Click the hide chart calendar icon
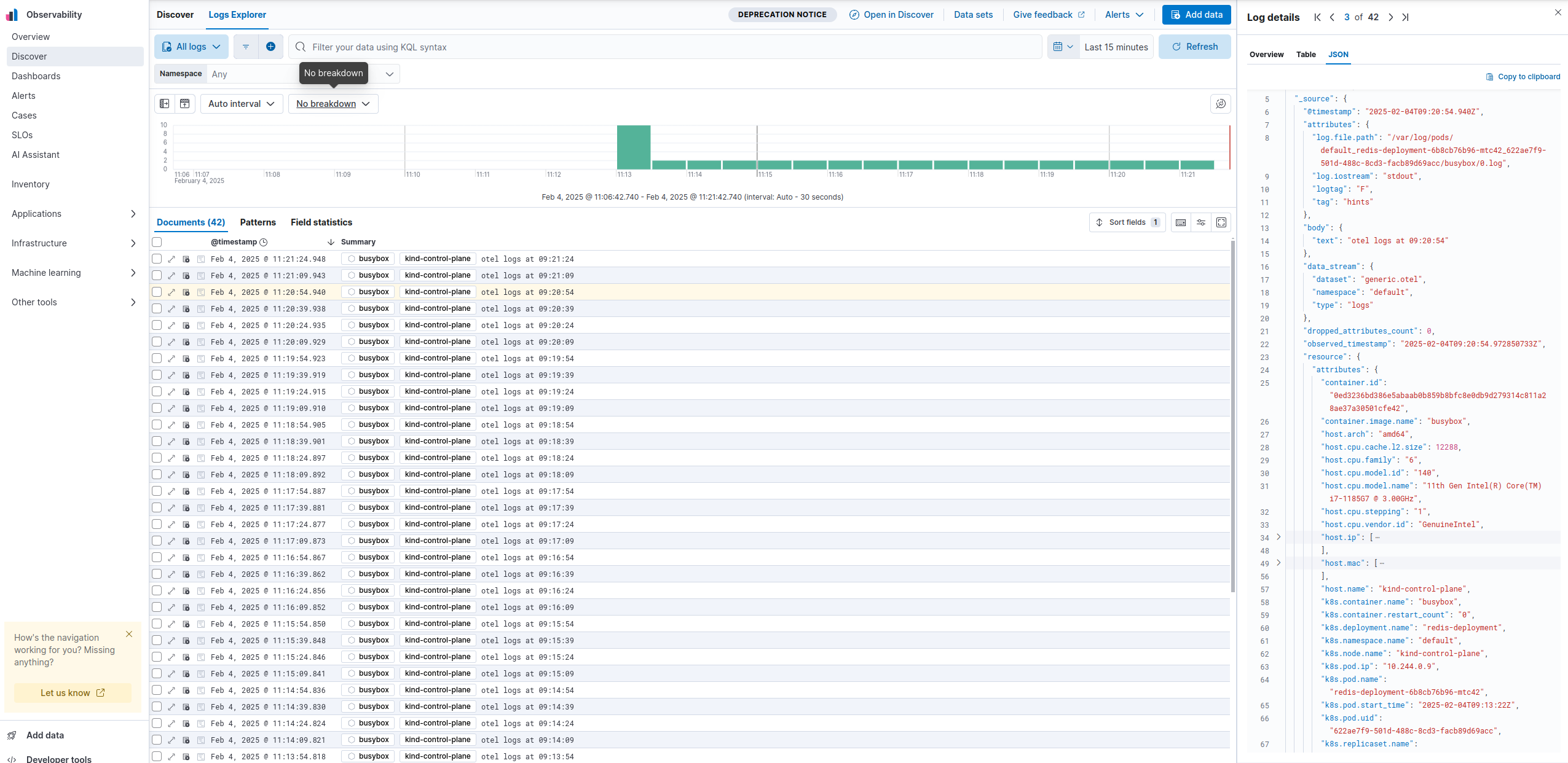The image size is (1568, 763). [x=184, y=104]
